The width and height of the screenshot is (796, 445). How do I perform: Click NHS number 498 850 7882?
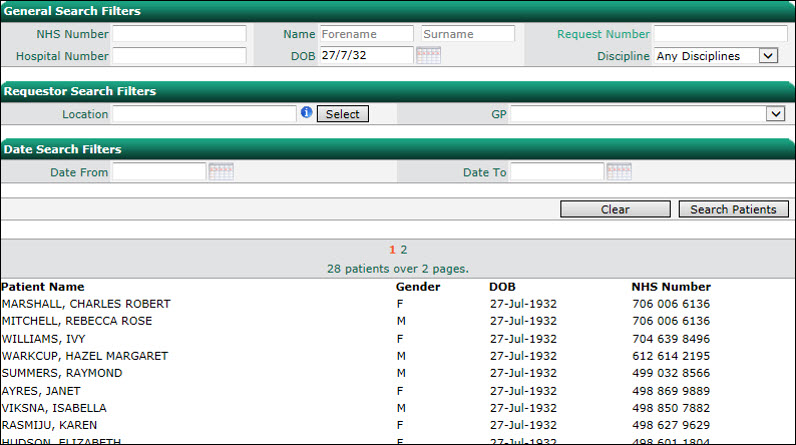tap(671, 408)
